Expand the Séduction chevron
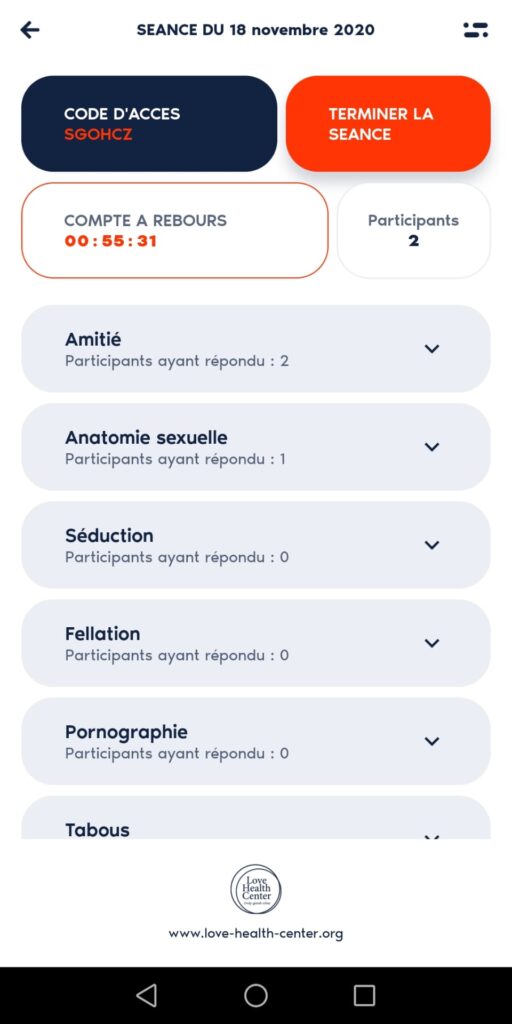This screenshot has width=512, height=1024. [432, 545]
